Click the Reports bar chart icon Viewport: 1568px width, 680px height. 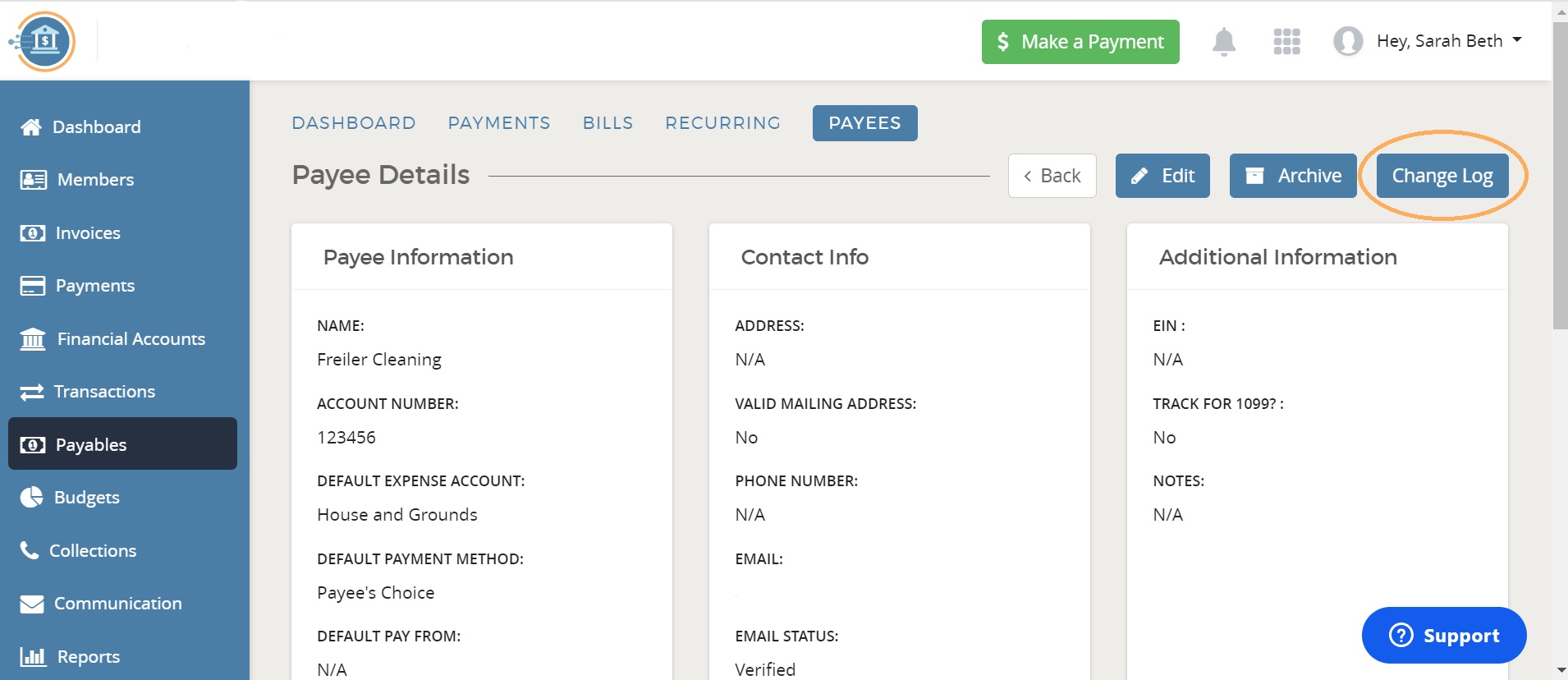pyautogui.click(x=33, y=656)
